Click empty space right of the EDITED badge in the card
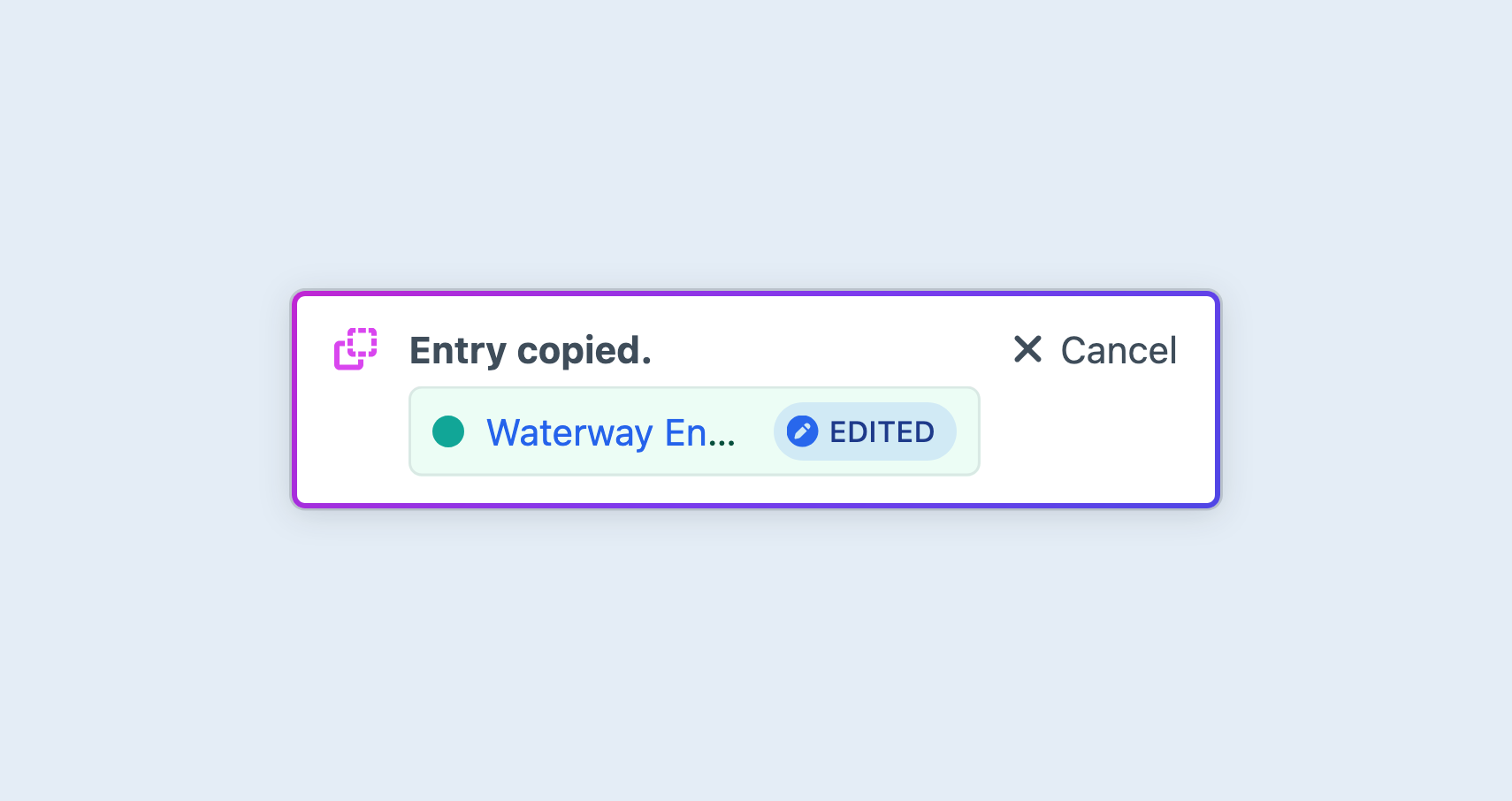The image size is (1512, 801). pos(966,431)
